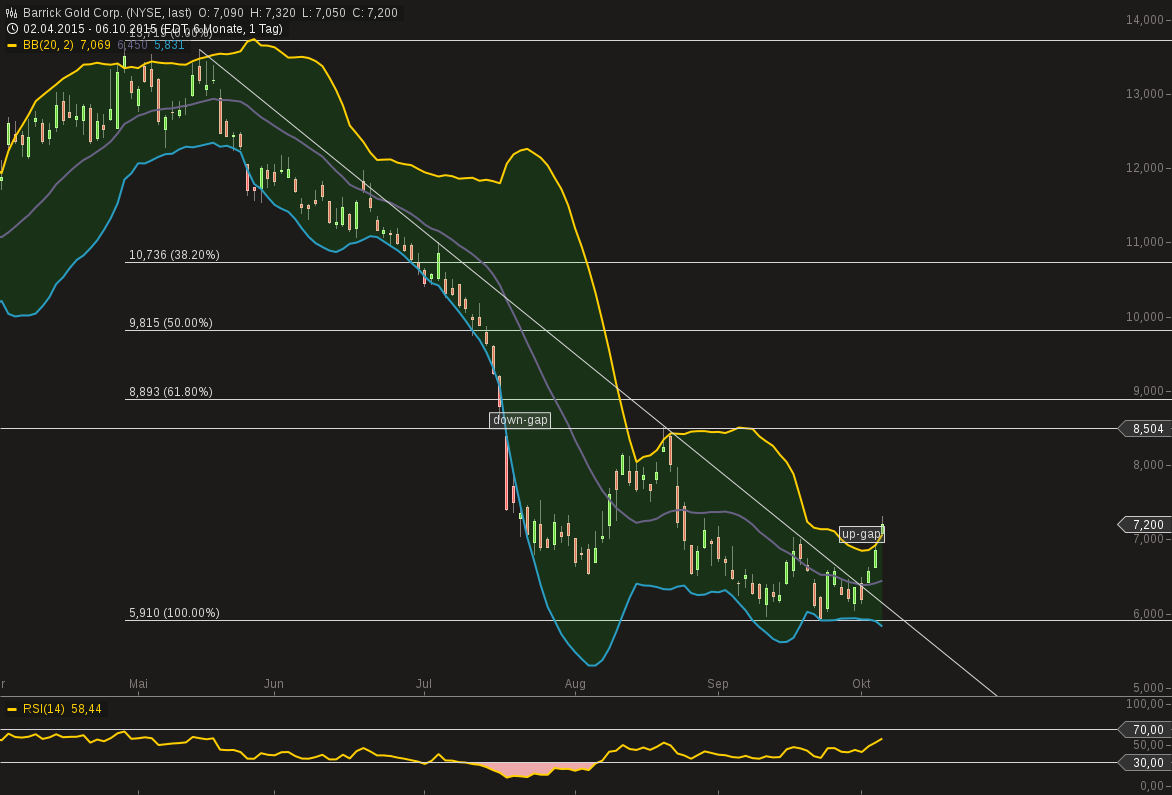Image resolution: width=1172 pixels, height=795 pixels.
Task: Click the 9,815 (50.00%) Fibonacci label
Action: coord(170,323)
